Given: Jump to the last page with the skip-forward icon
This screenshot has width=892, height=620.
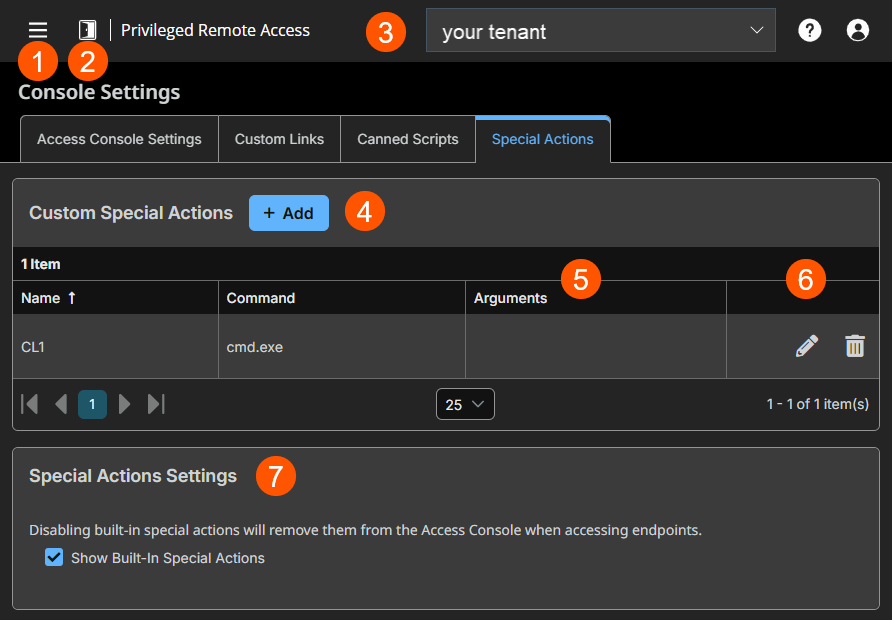Looking at the screenshot, I should (x=155, y=404).
